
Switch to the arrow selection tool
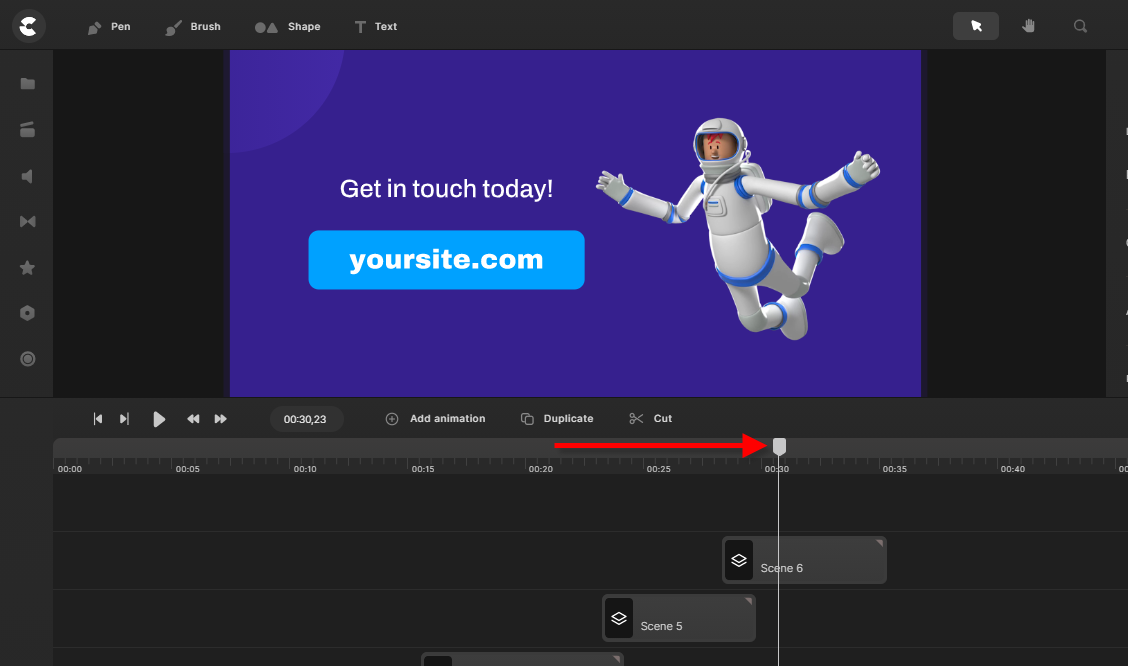click(x=976, y=26)
